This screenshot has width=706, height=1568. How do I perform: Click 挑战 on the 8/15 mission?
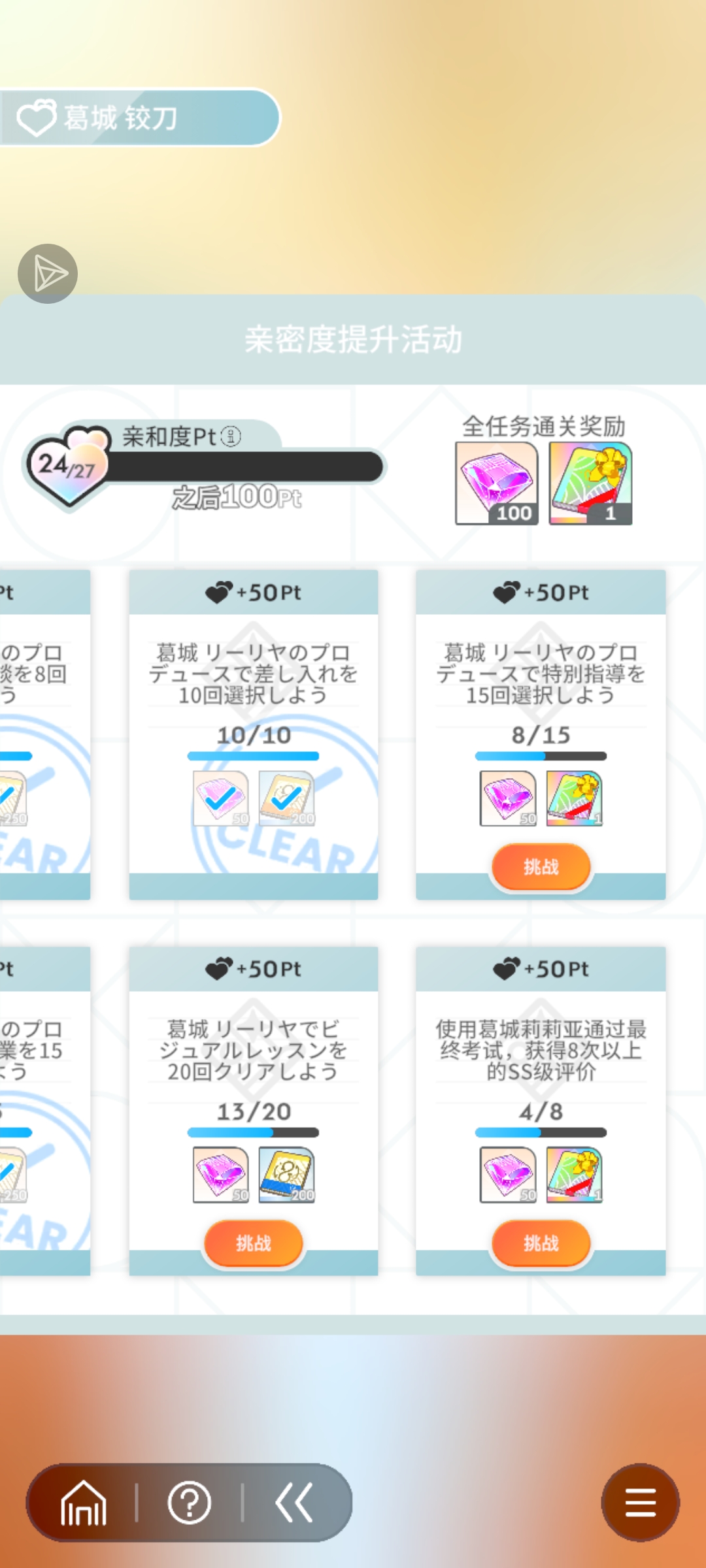541,867
